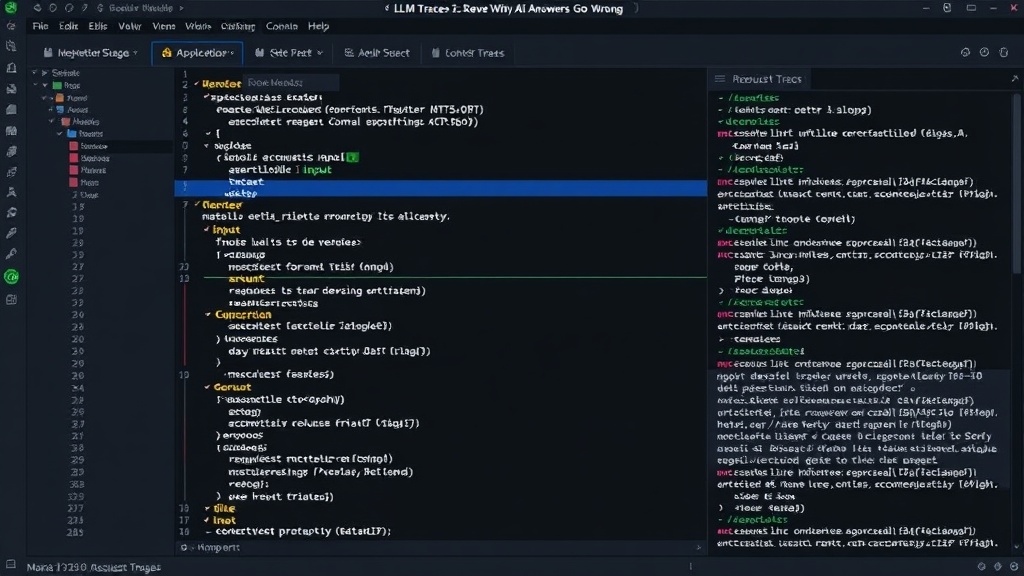1024x576 pixels.
Task: Toggle the green square box on editor line 8
Action: tap(353, 157)
